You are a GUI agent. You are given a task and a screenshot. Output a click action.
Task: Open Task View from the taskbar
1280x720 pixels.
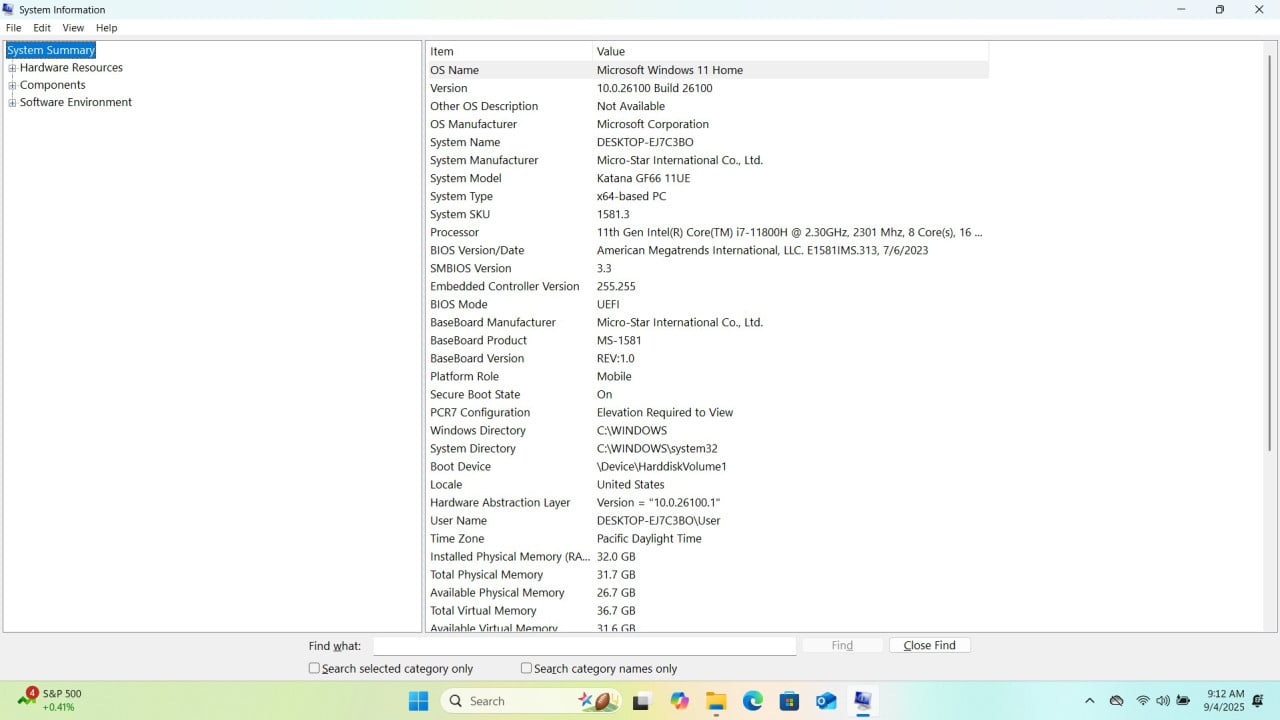[642, 701]
